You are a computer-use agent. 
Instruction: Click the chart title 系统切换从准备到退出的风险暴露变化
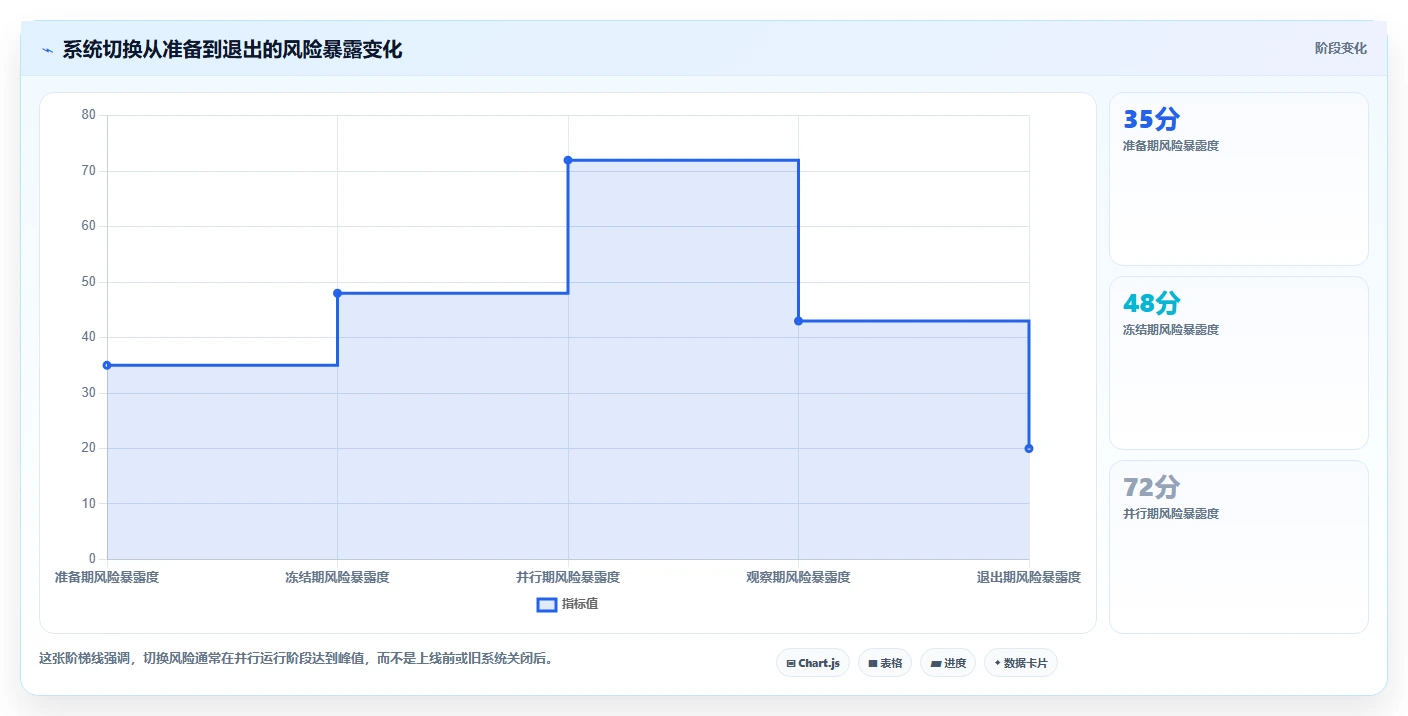(x=232, y=50)
